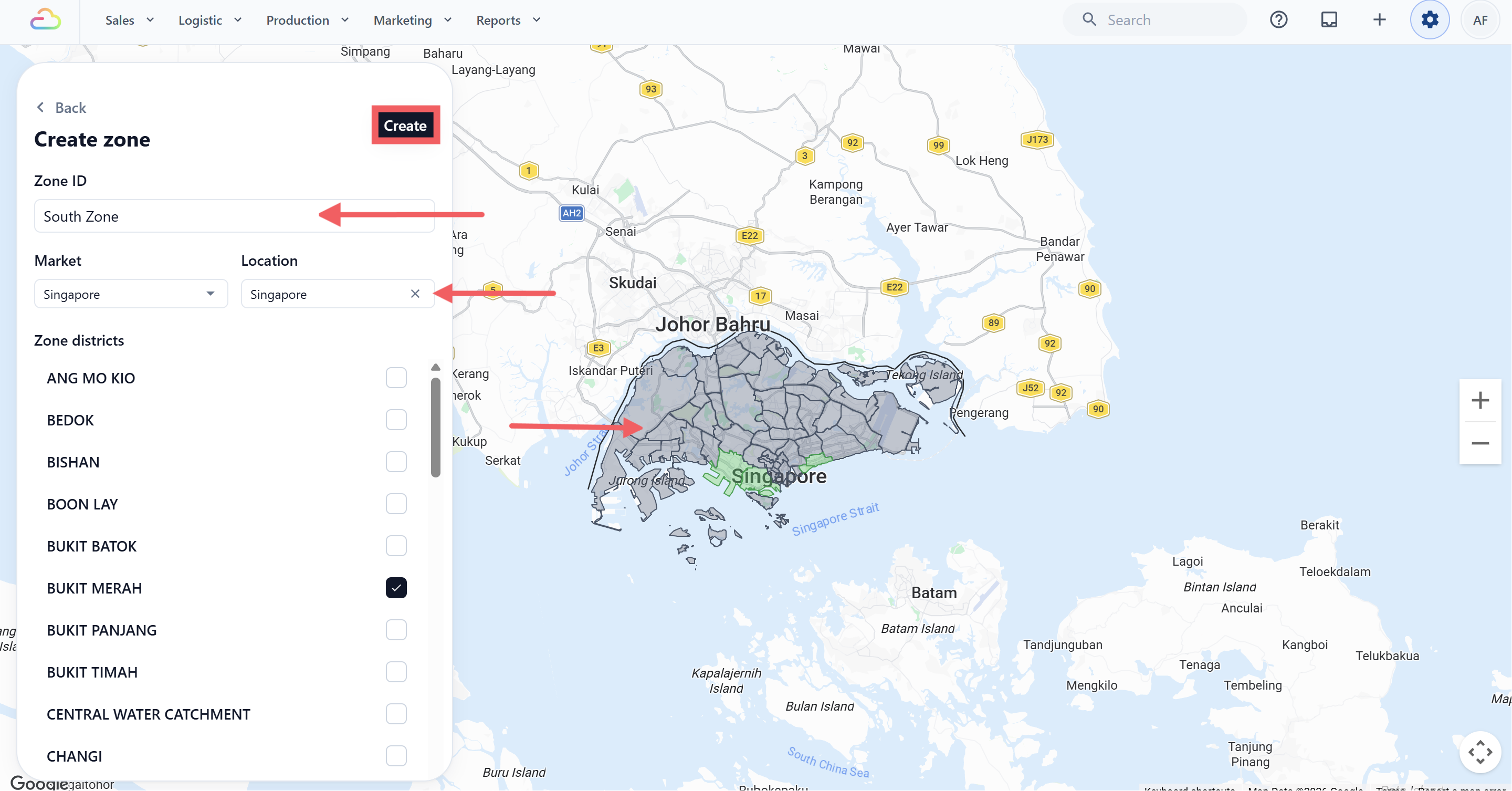The height and width of the screenshot is (791, 1512).
Task: Click the J173 road marker on map
Action: coord(1036,139)
